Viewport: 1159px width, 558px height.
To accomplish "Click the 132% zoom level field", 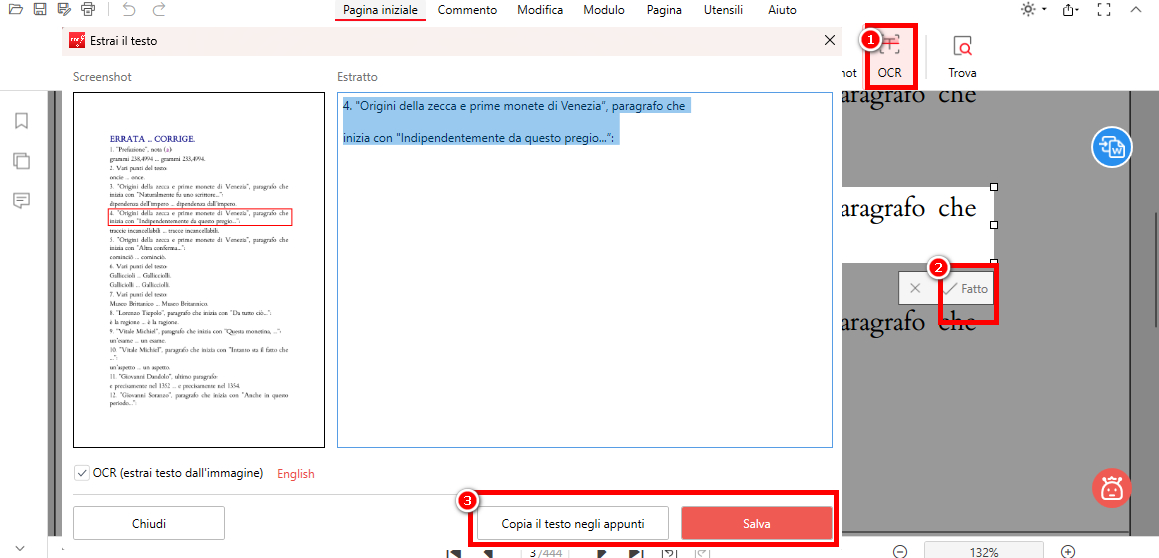I will [x=984, y=551].
